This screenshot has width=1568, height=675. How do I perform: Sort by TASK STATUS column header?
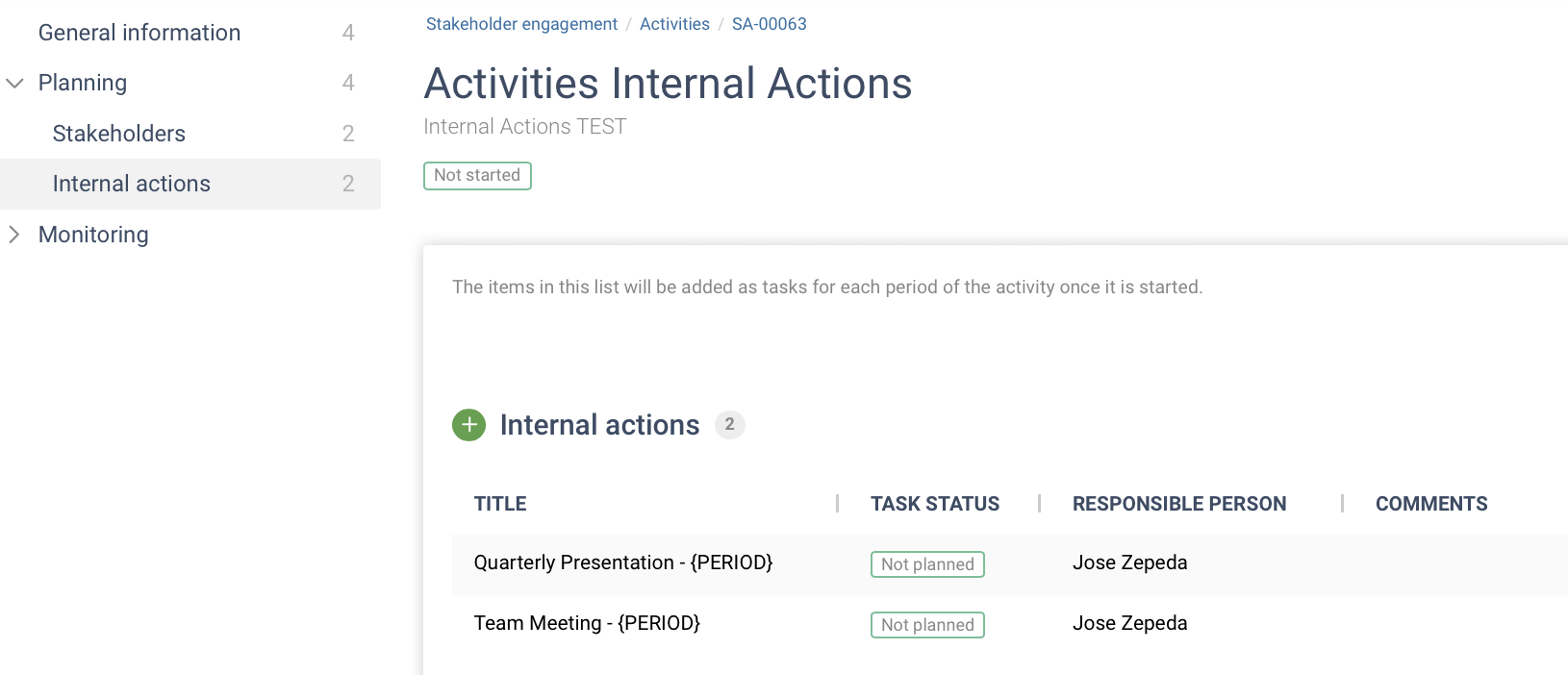[934, 504]
